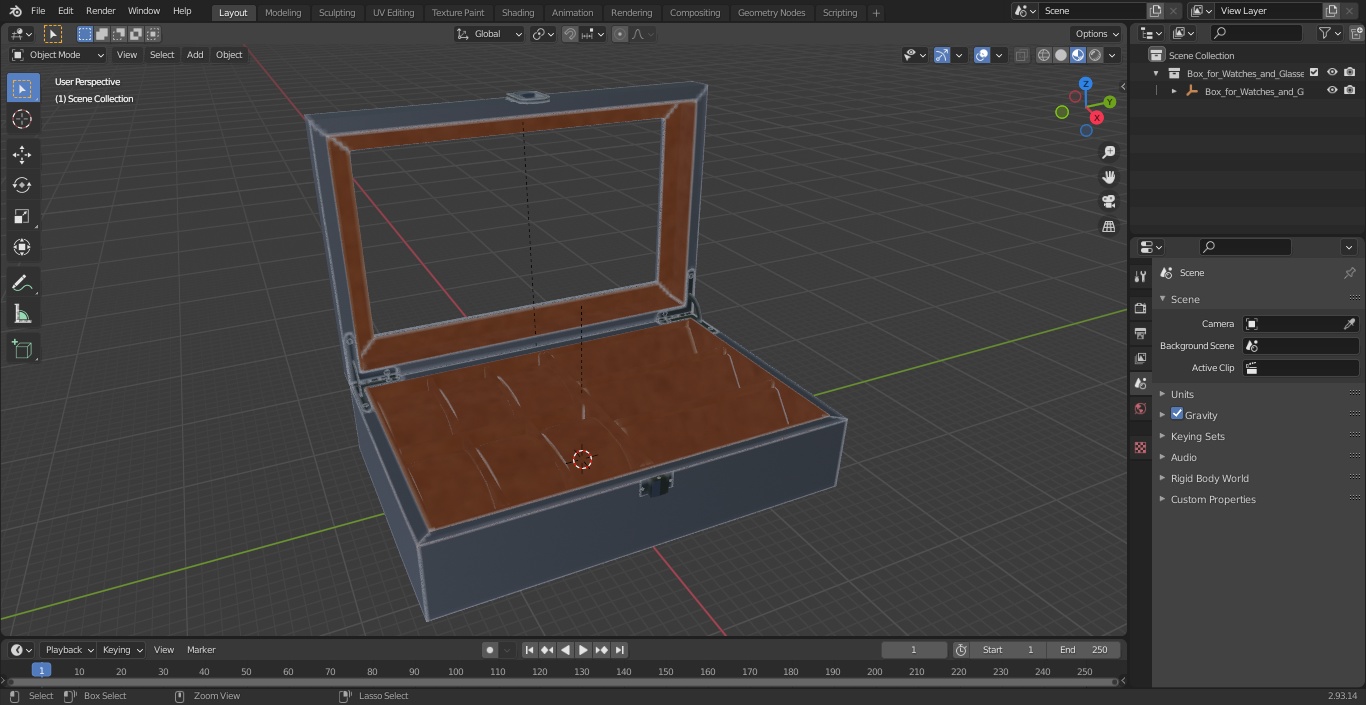Viewport: 1366px width, 705px height.
Task: Toggle proportional editing button
Action: tap(620, 34)
